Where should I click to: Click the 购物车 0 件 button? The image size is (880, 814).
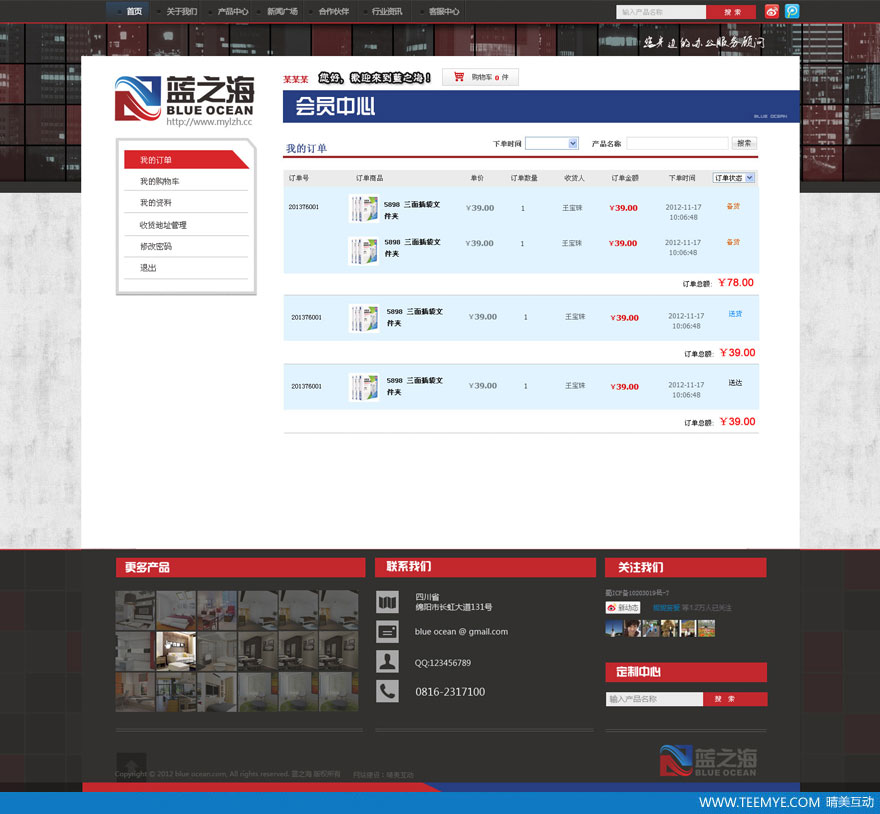click(480, 77)
